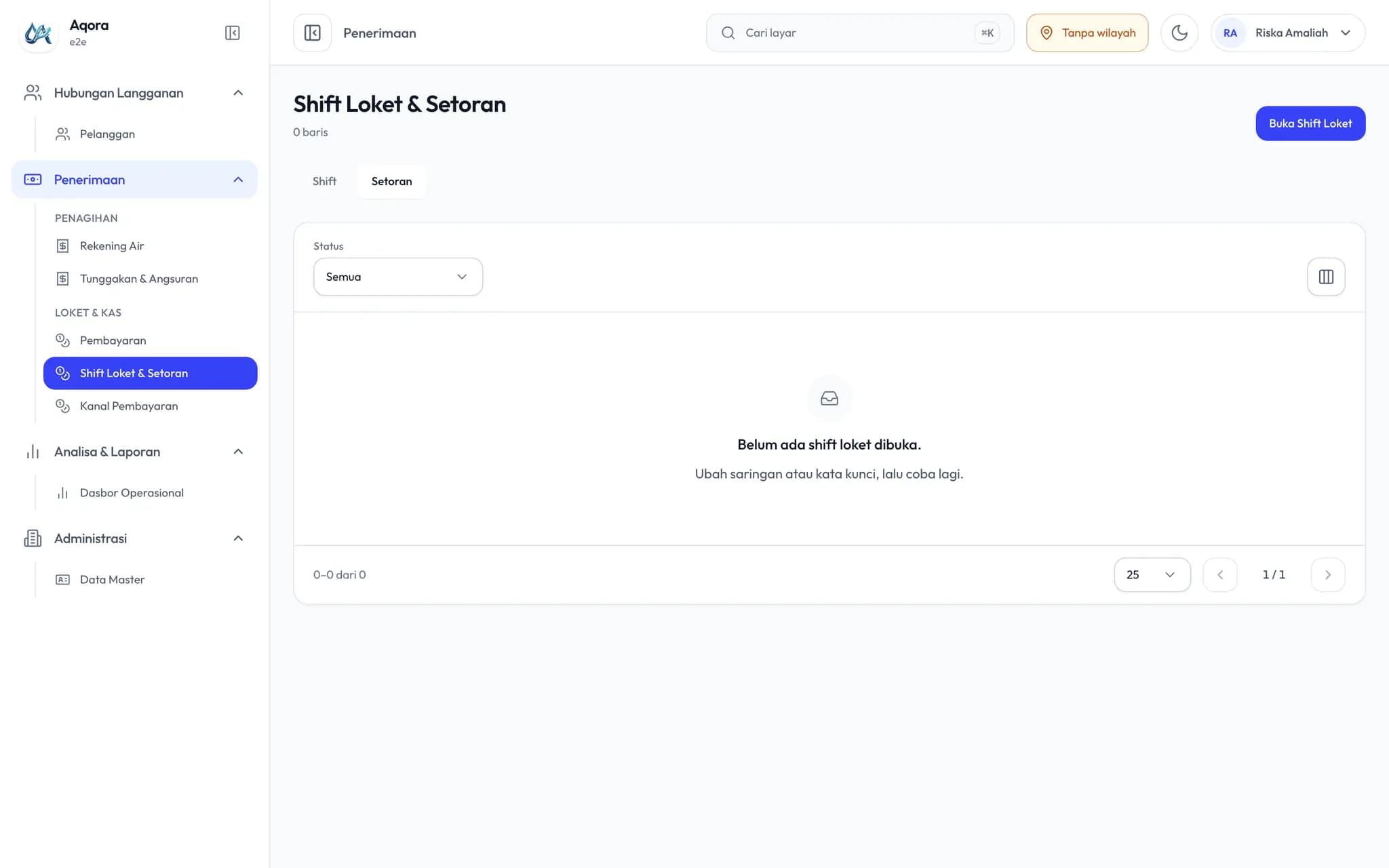
Task: Click the Pembayaran coins icon
Action: coord(62,340)
